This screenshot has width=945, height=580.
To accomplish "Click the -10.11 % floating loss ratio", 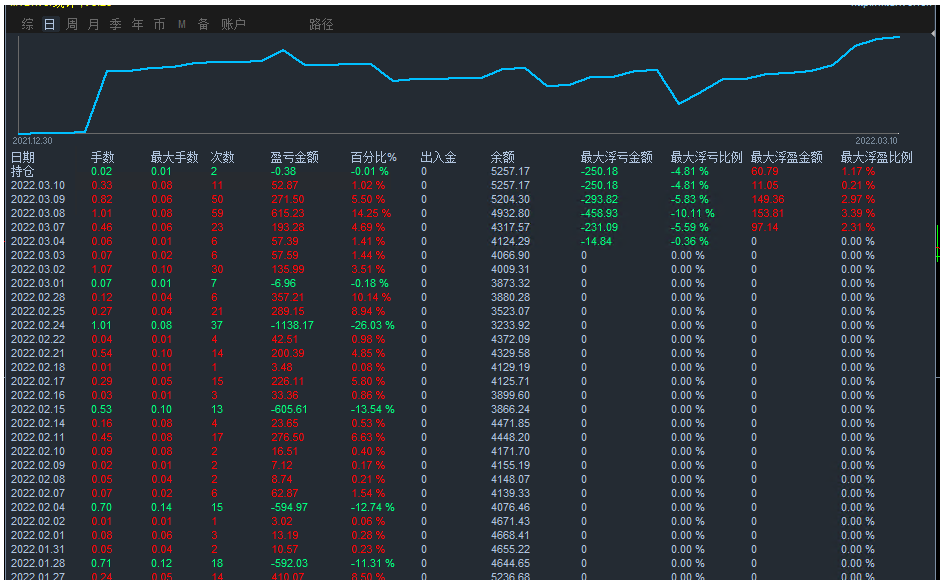I will coord(692,213).
